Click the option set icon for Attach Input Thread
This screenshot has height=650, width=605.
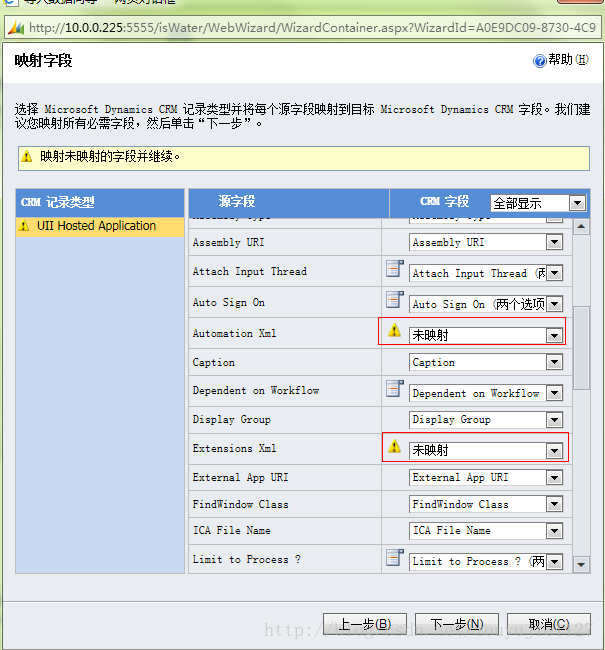(394, 269)
